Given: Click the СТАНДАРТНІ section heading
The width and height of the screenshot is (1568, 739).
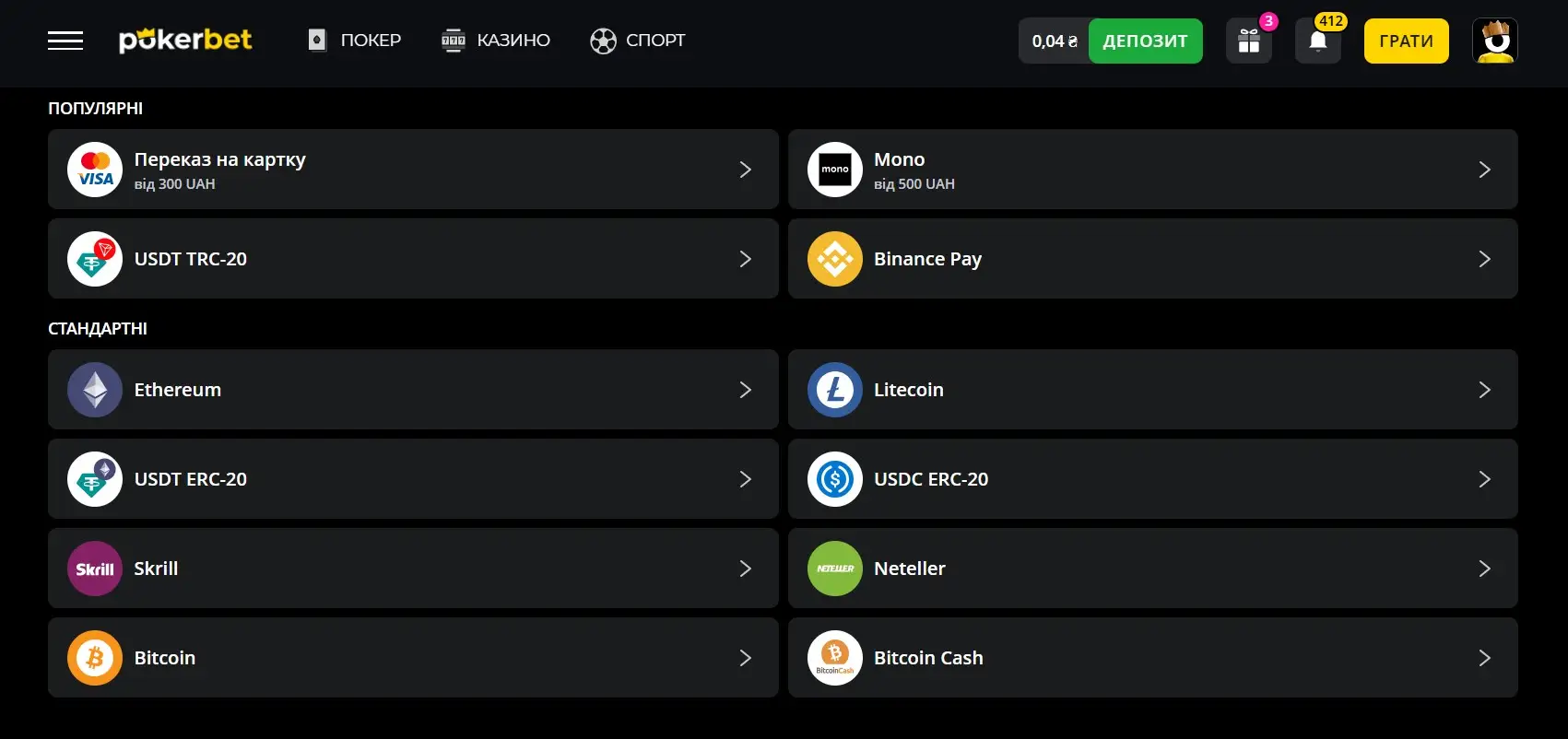Looking at the screenshot, I should pos(98,328).
